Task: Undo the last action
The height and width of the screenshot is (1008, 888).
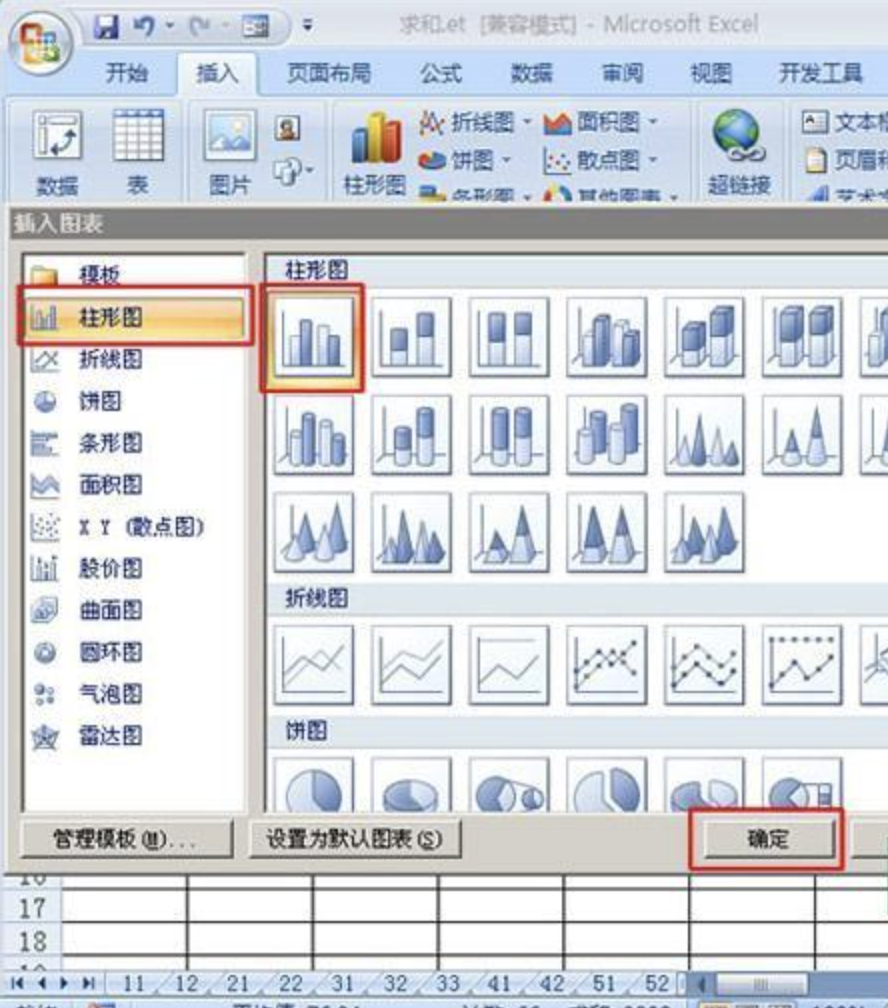Action: pos(144,26)
